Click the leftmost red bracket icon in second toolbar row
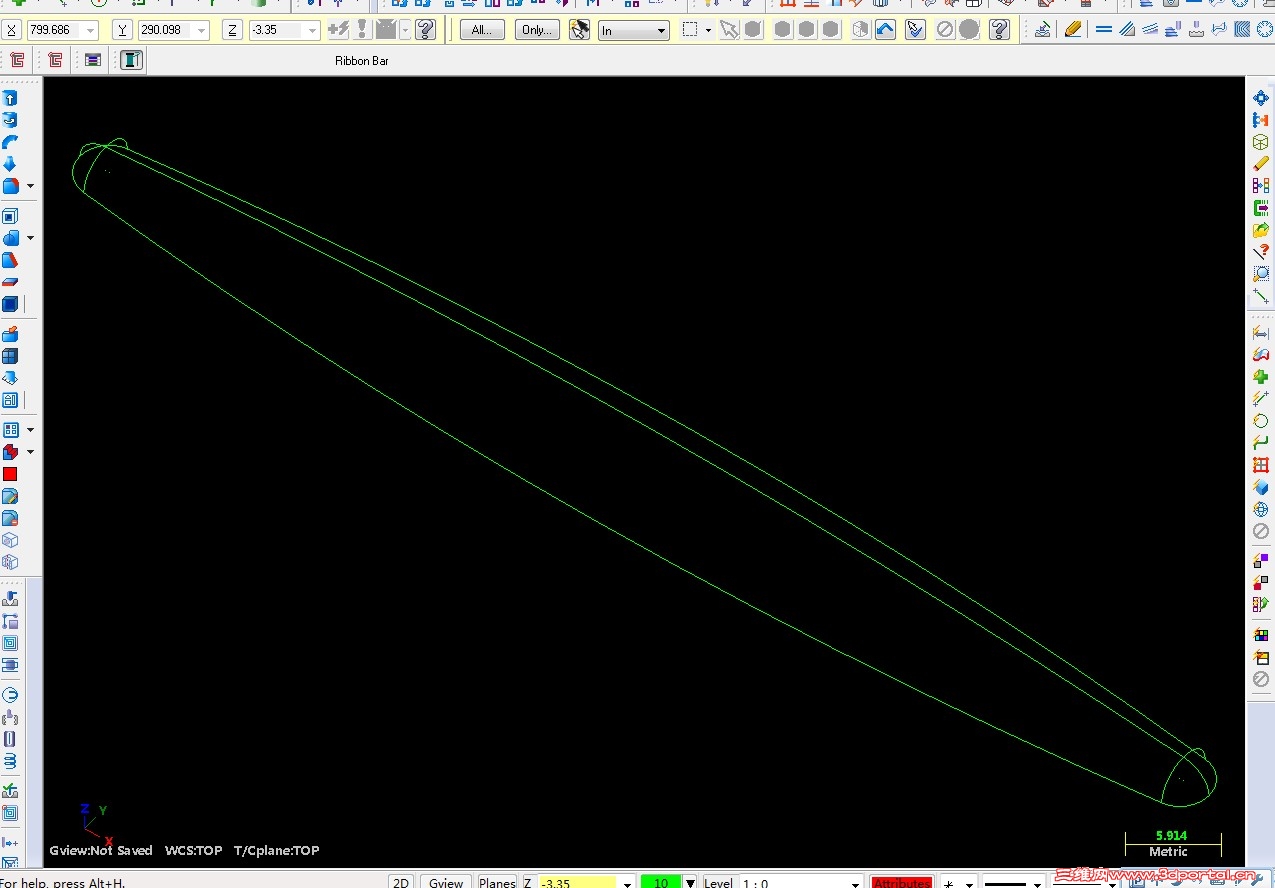Screen dimensions: 1275x888 17,60
